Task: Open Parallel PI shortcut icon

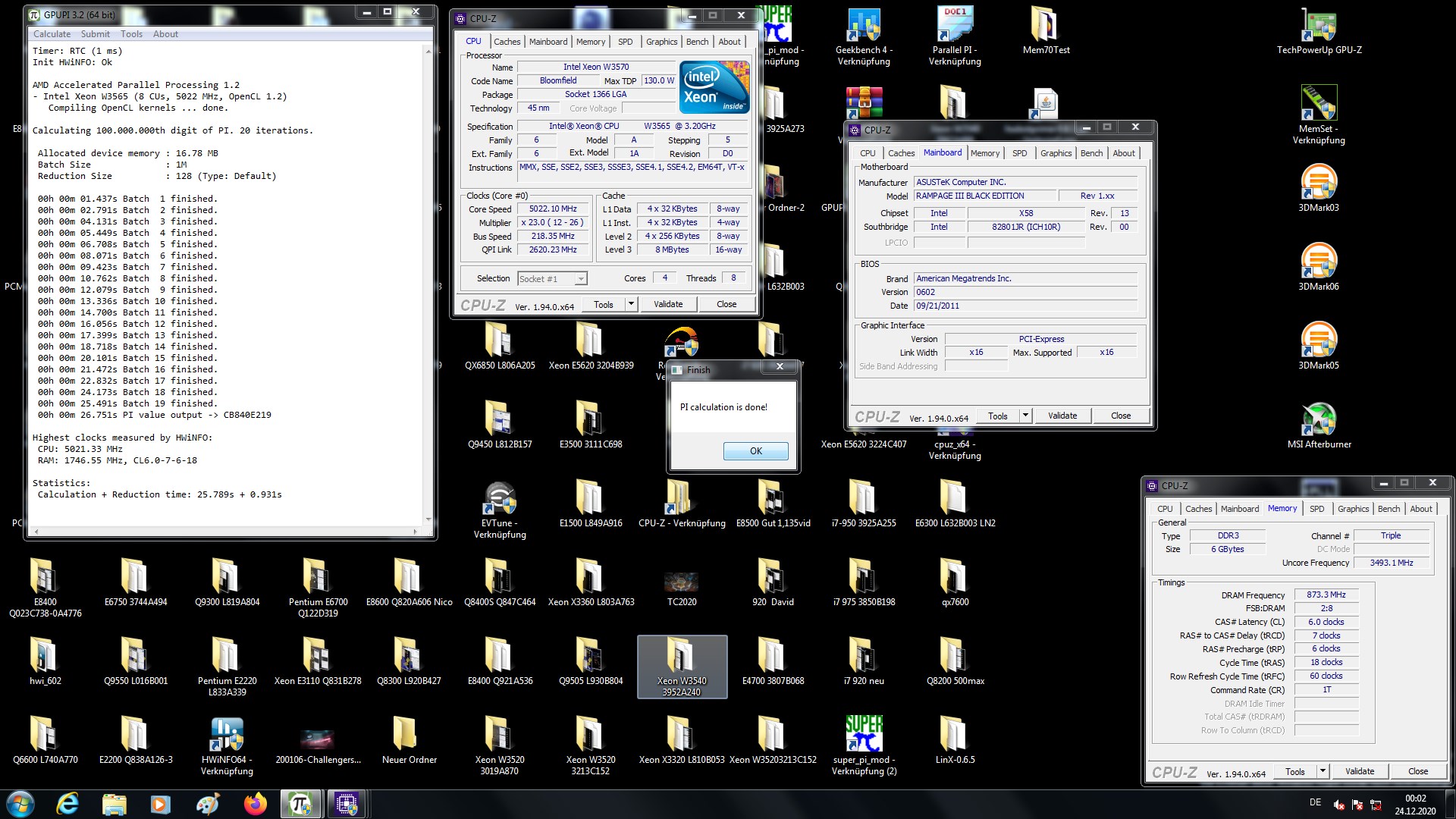Action: (955, 36)
